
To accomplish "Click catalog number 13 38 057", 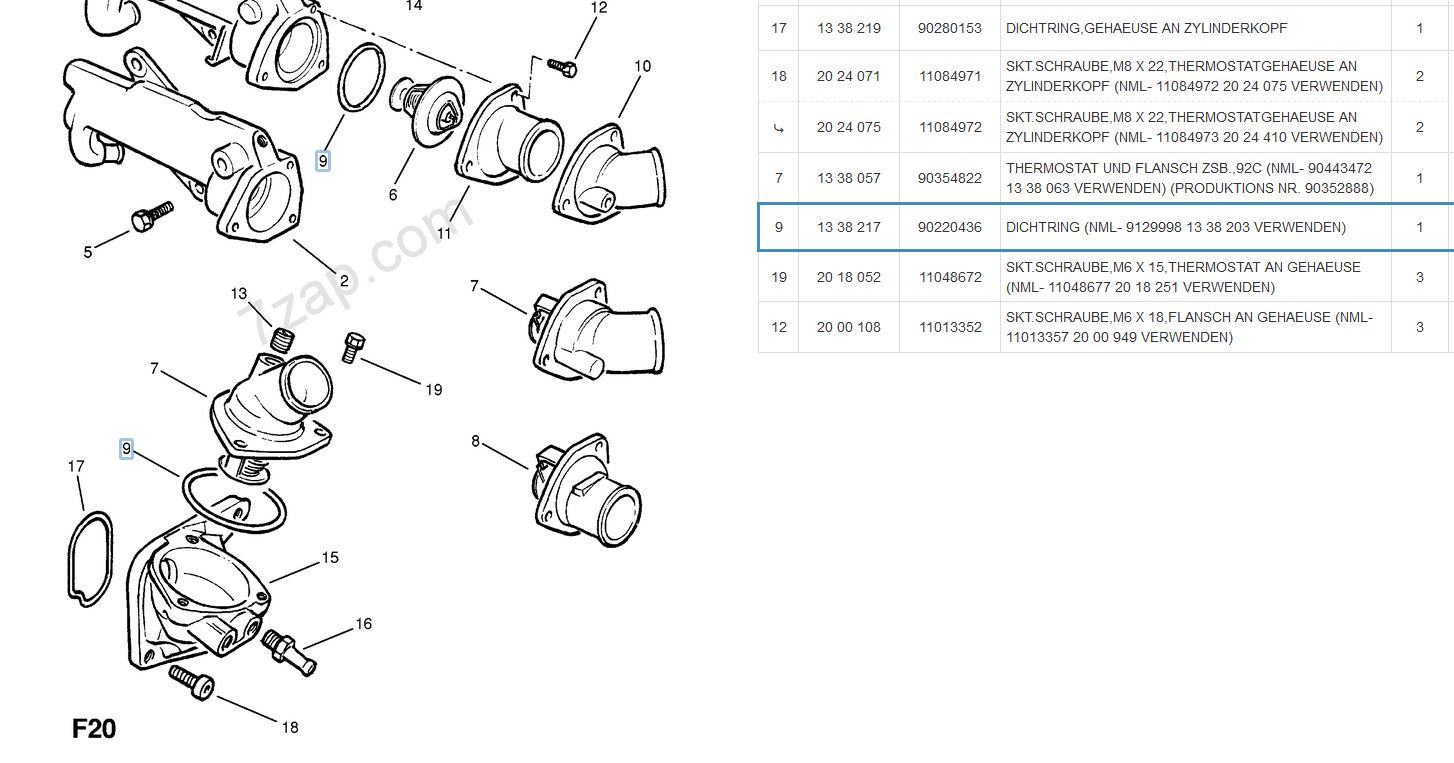I will coord(848,178).
